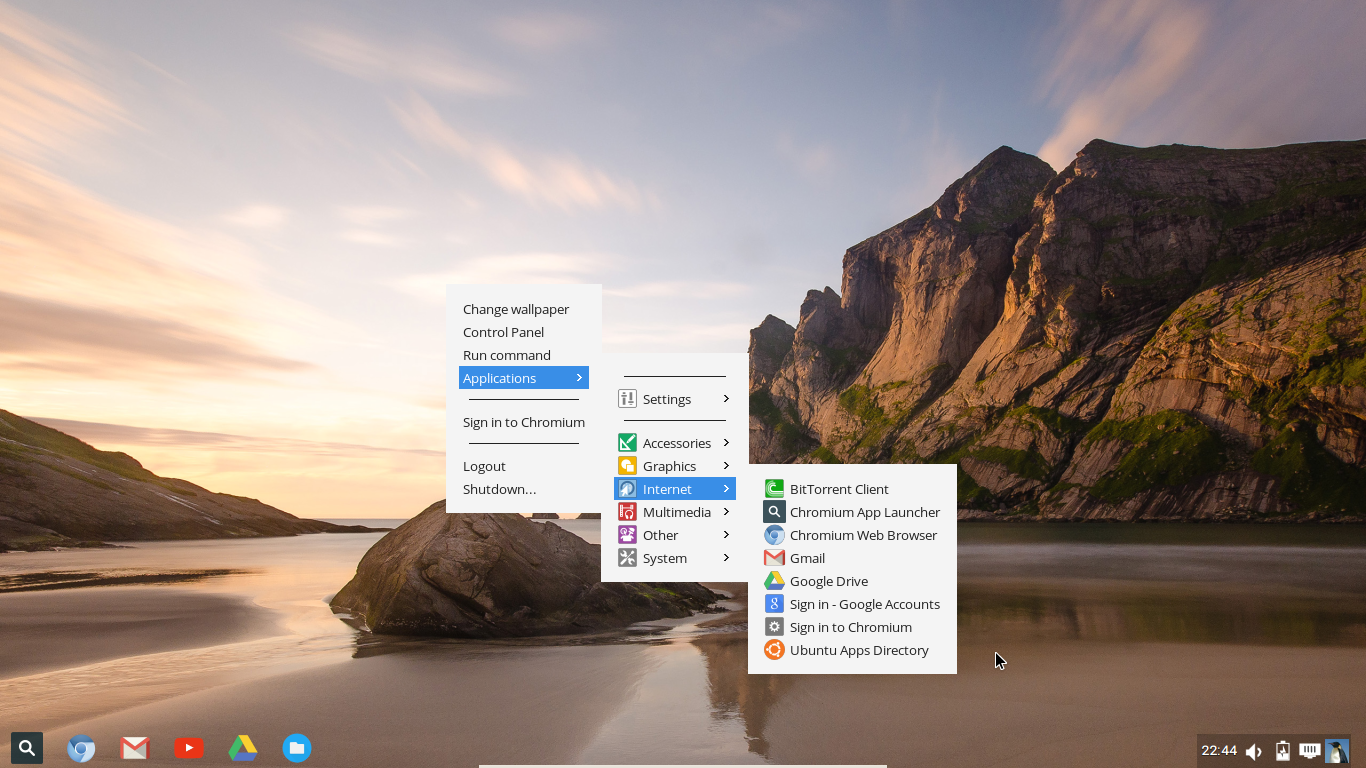The height and width of the screenshot is (768, 1366).
Task: Click the clock showing 22:44
Action: point(1219,750)
